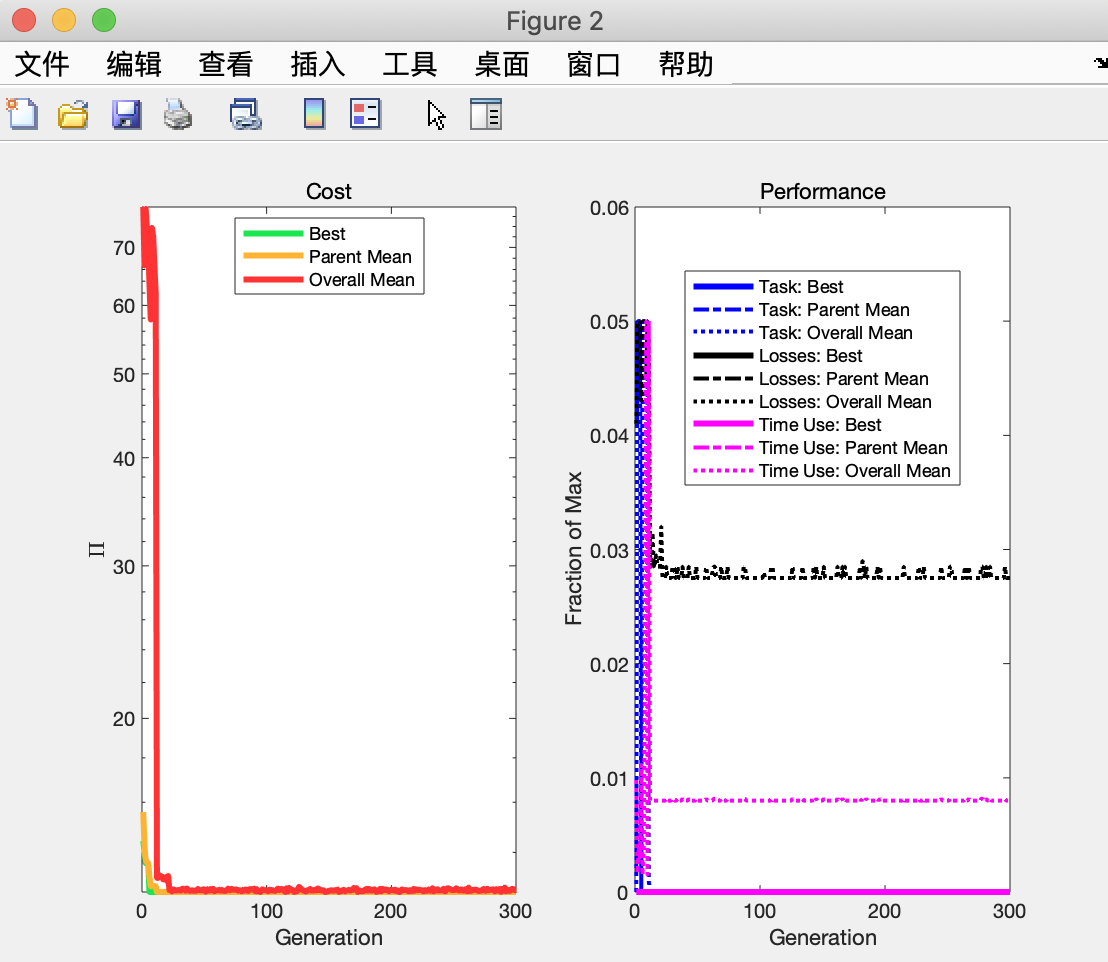This screenshot has width=1108, height=962.
Task: Click 'Time Use: Best' legend entry
Action: pos(820,425)
